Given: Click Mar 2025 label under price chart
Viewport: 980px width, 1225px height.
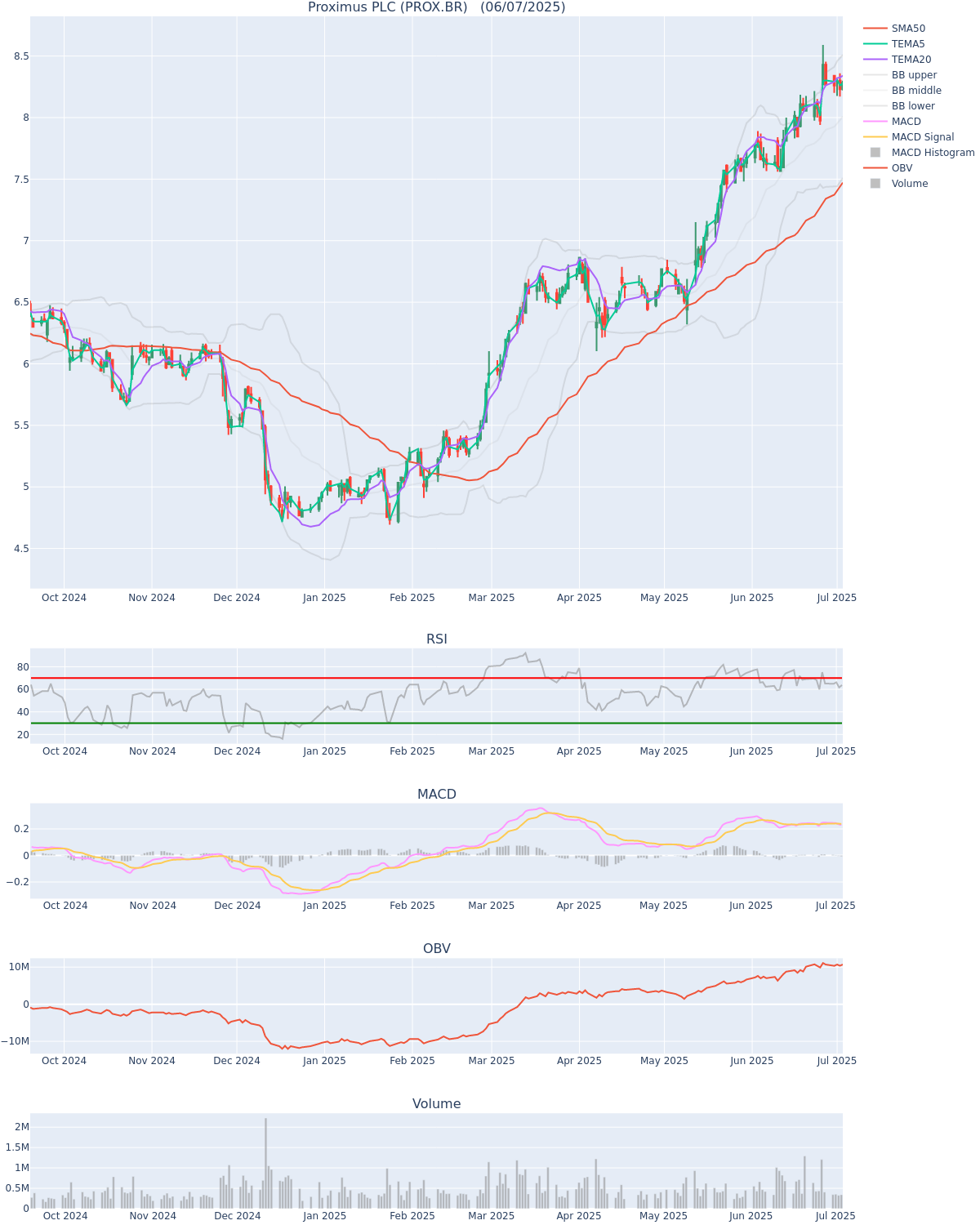Looking at the screenshot, I should 492,598.
